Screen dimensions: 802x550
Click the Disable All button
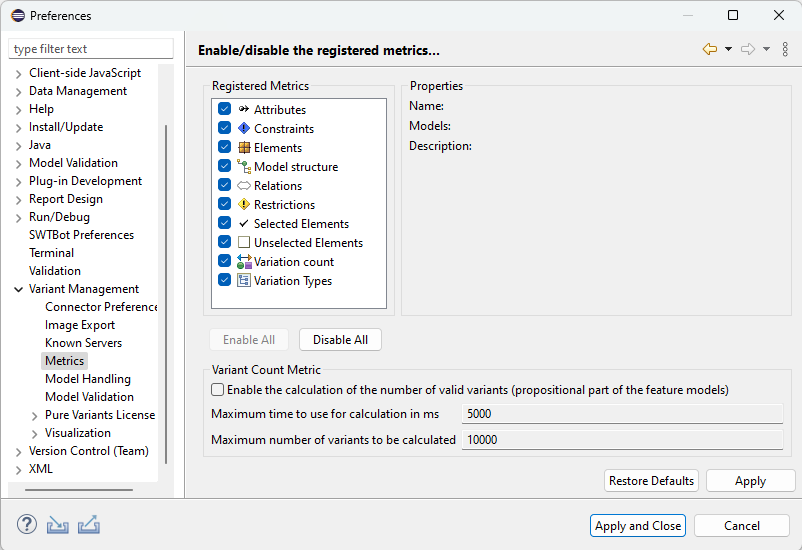coord(340,340)
